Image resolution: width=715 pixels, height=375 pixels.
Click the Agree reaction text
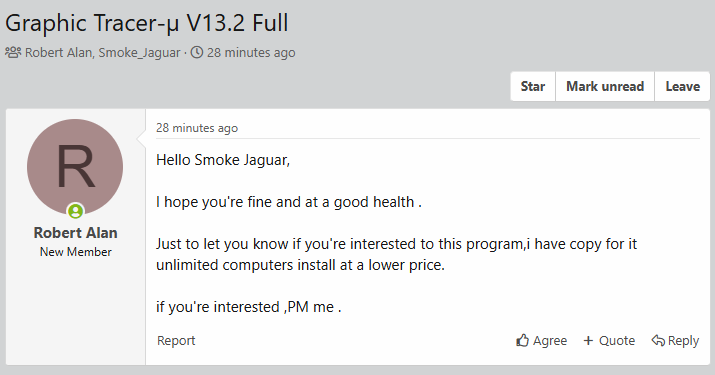click(550, 340)
